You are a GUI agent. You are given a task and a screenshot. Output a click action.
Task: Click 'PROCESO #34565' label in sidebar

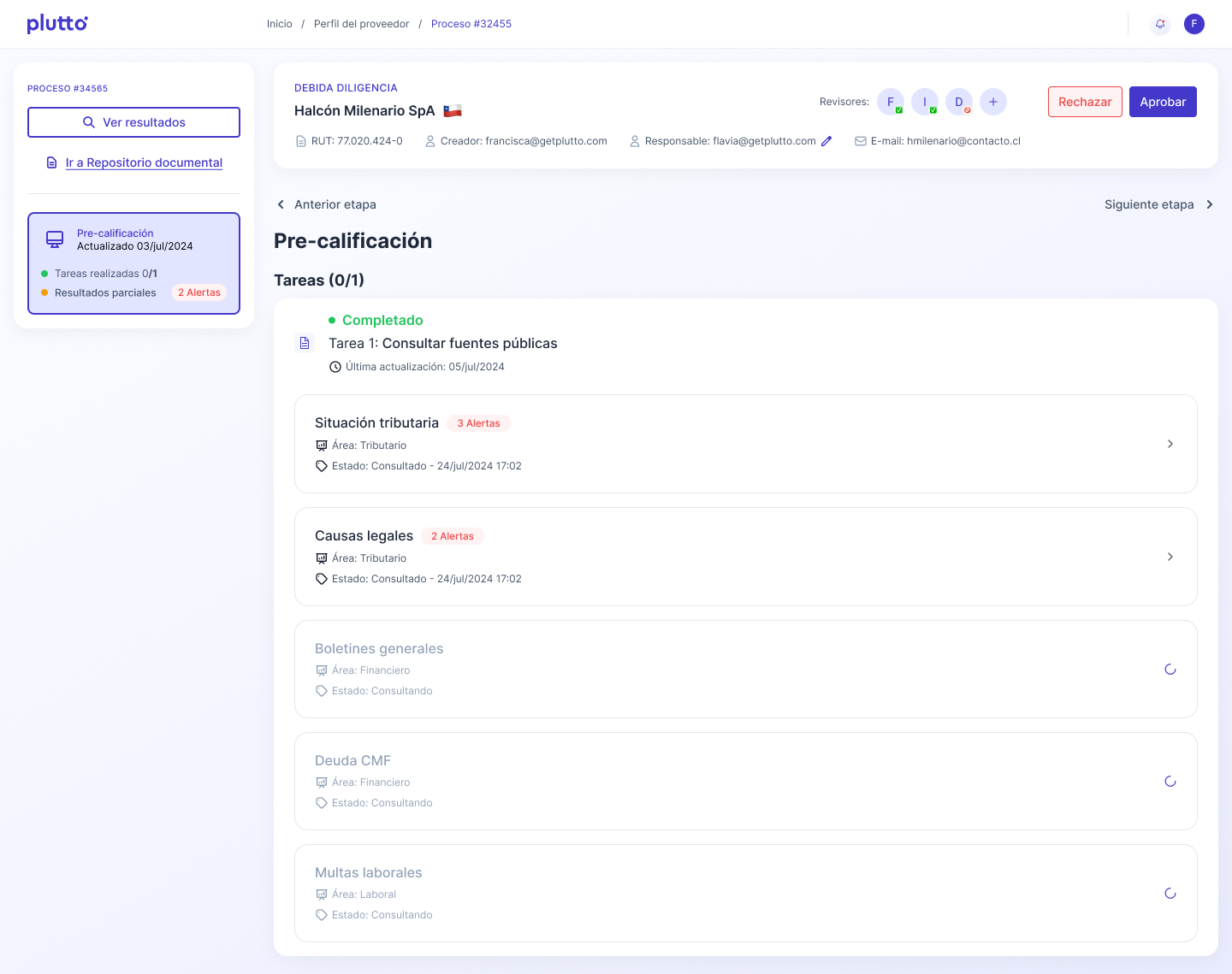[x=68, y=88]
